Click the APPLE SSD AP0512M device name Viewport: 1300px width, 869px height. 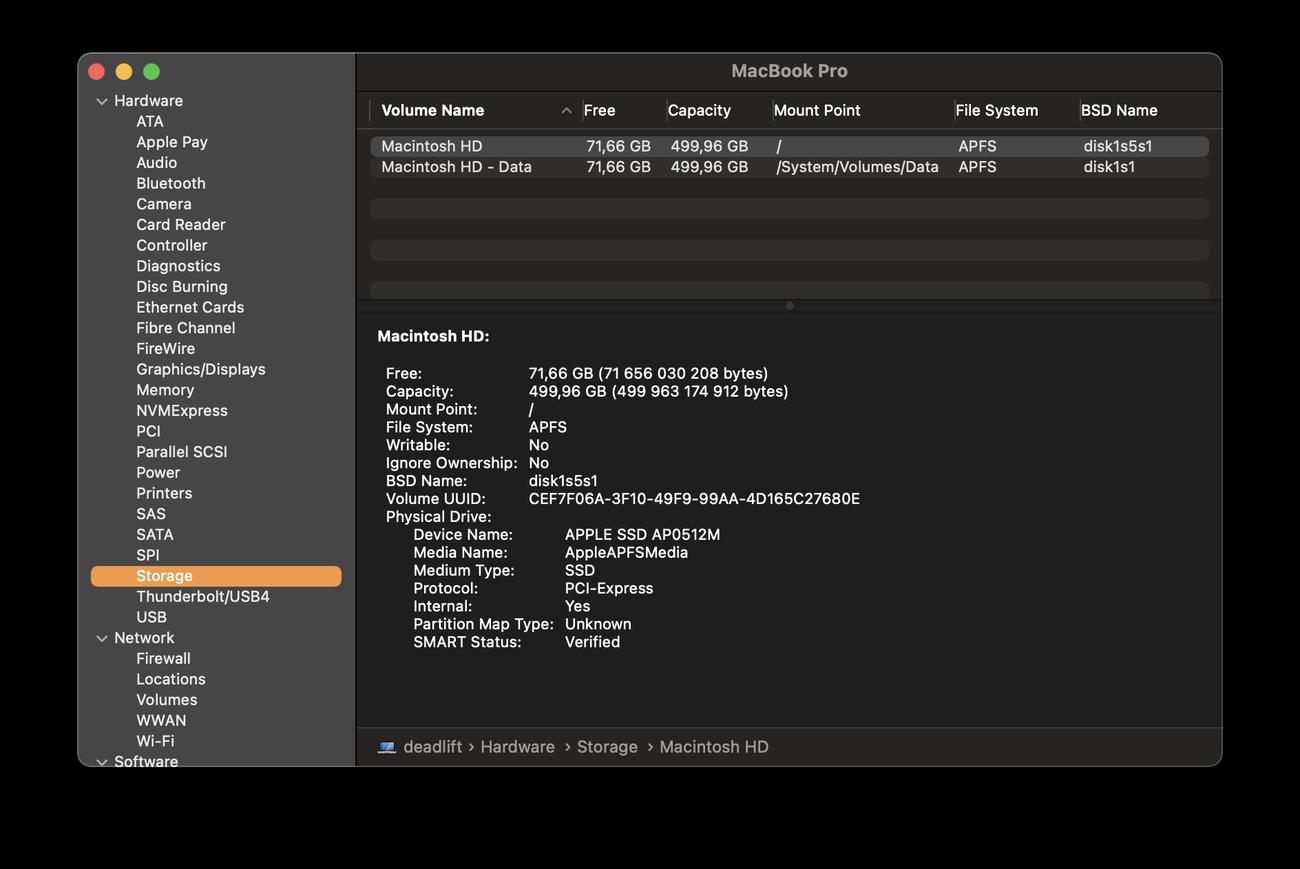point(642,535)
